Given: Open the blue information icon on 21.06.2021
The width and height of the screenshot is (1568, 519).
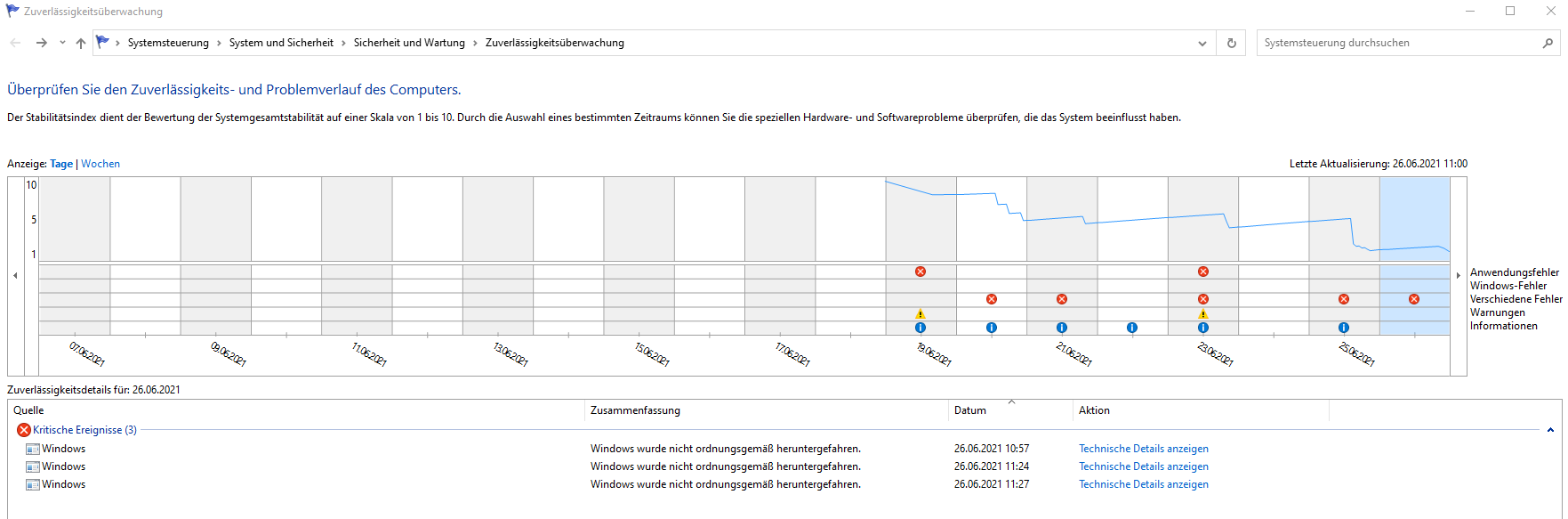Looking at the screenshot, I should (x=1062, y=328).
